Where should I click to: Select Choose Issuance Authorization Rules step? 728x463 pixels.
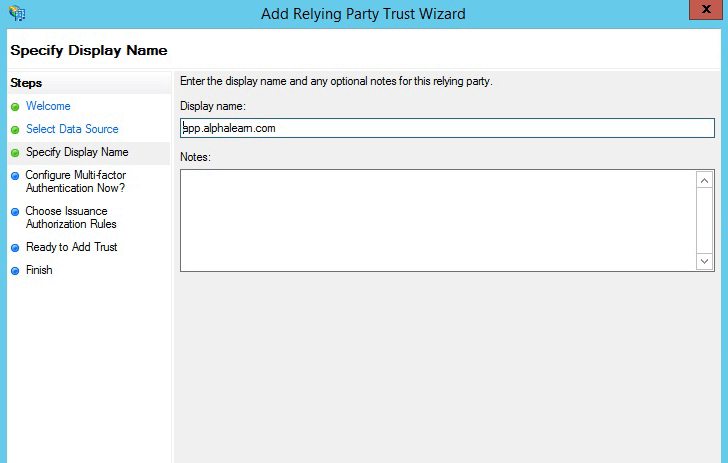(x=71, y=217)
